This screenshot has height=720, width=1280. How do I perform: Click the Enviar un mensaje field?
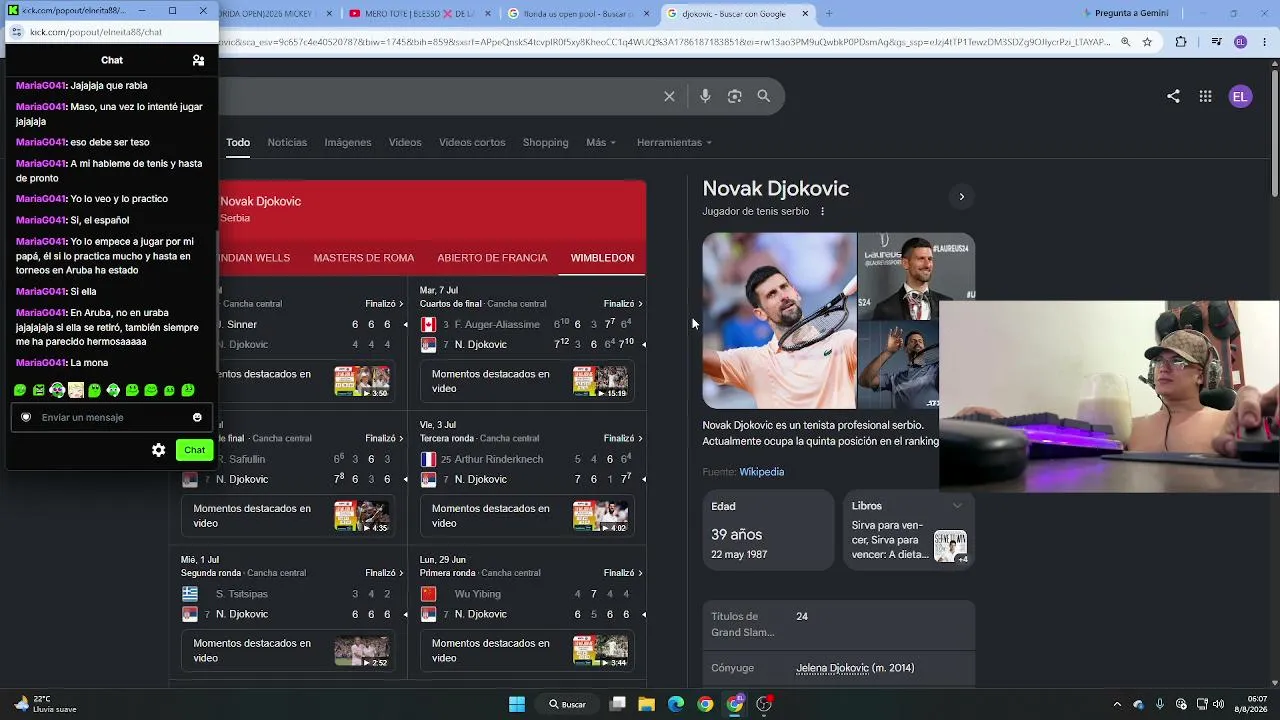coord(112,417)
